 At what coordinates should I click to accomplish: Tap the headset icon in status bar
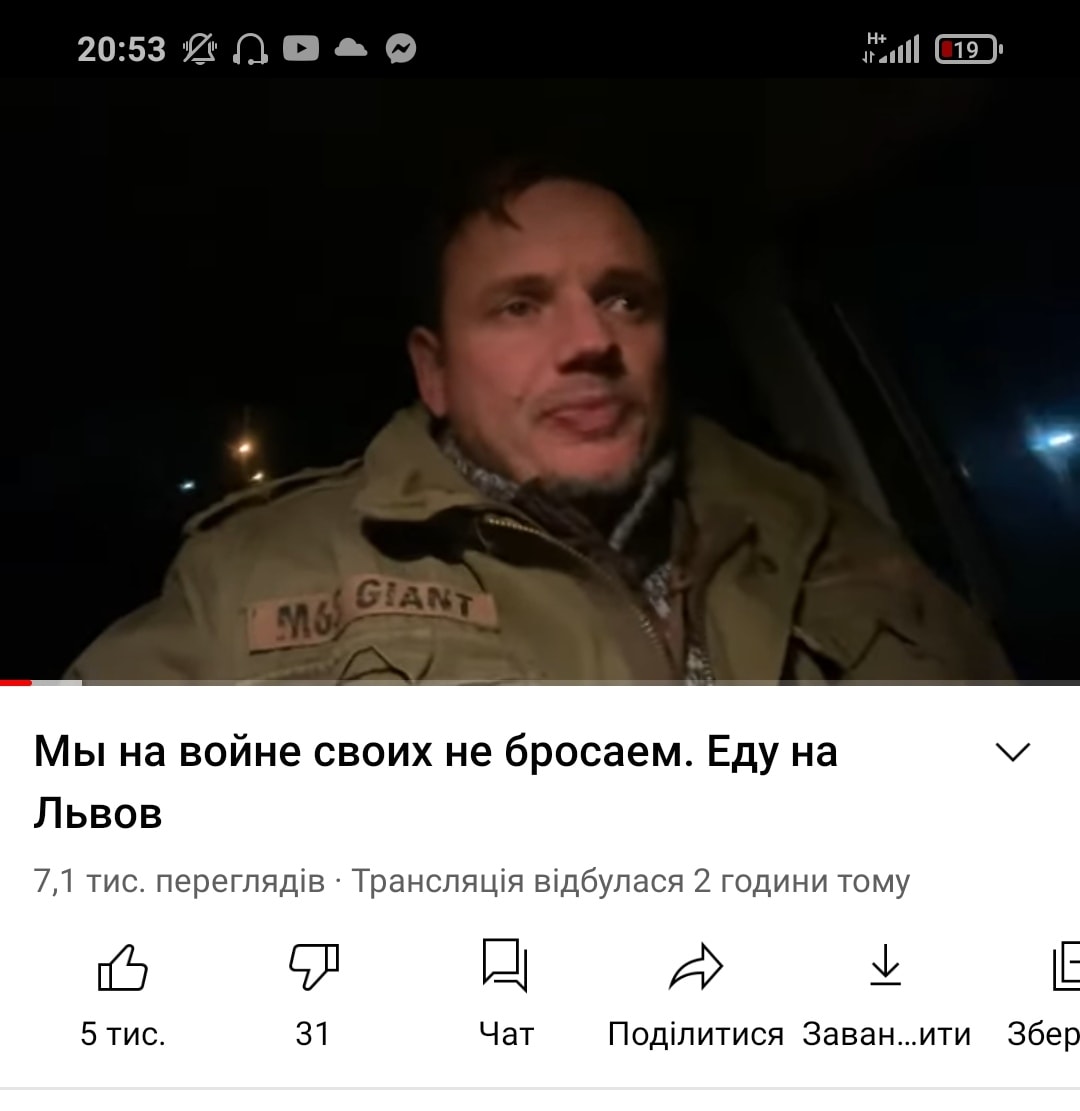[x=250, y=50]
